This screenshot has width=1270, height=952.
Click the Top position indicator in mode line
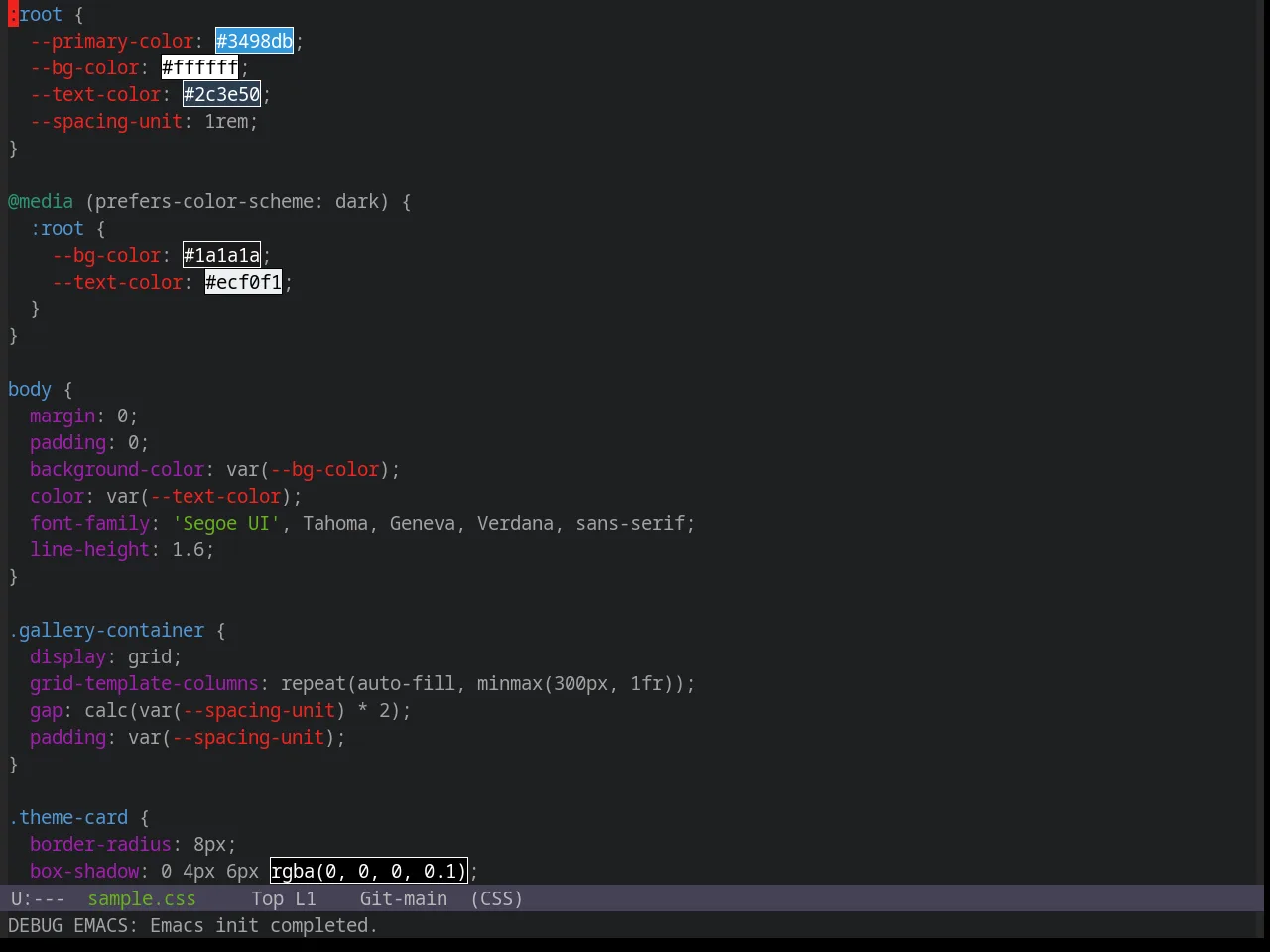pos(267,898)
